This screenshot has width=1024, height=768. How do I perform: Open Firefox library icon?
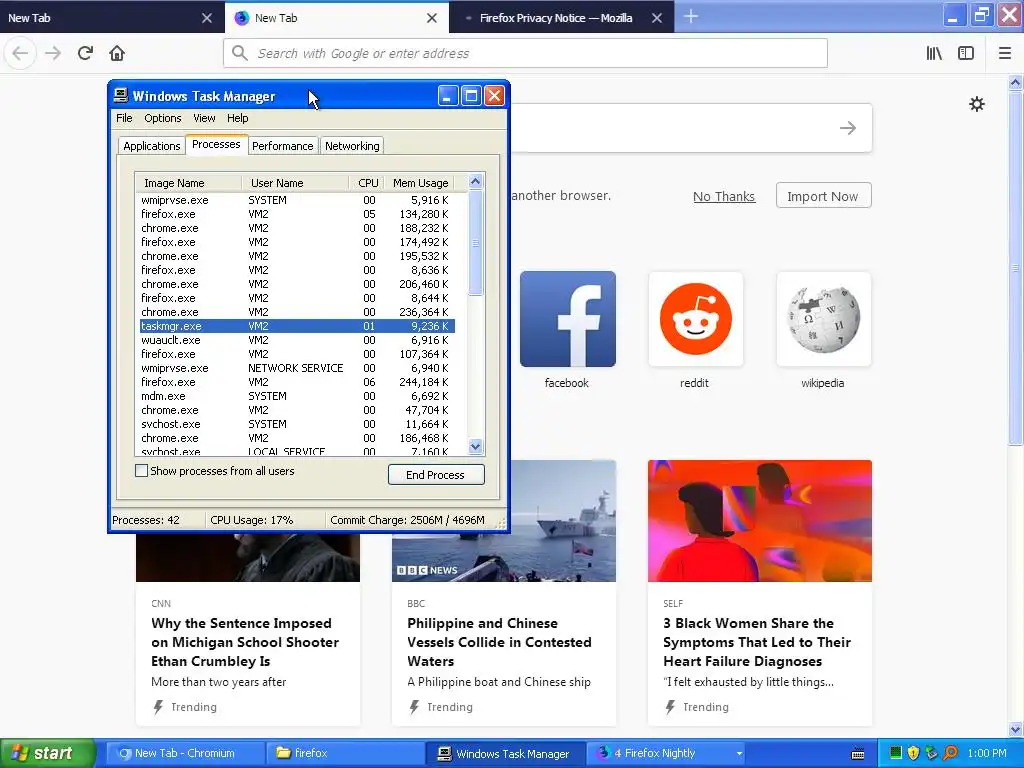(934, 53)
